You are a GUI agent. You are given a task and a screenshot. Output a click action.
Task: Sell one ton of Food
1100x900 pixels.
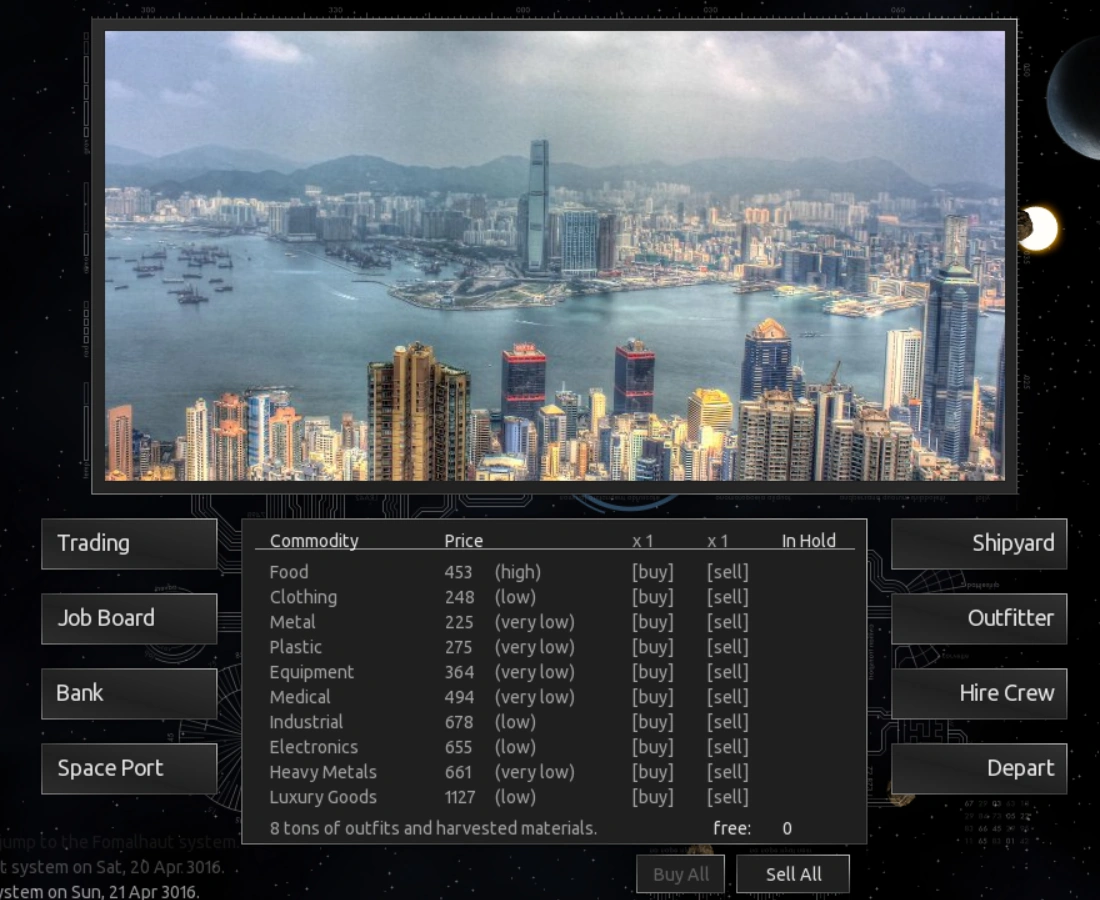(x=727, y=572)
